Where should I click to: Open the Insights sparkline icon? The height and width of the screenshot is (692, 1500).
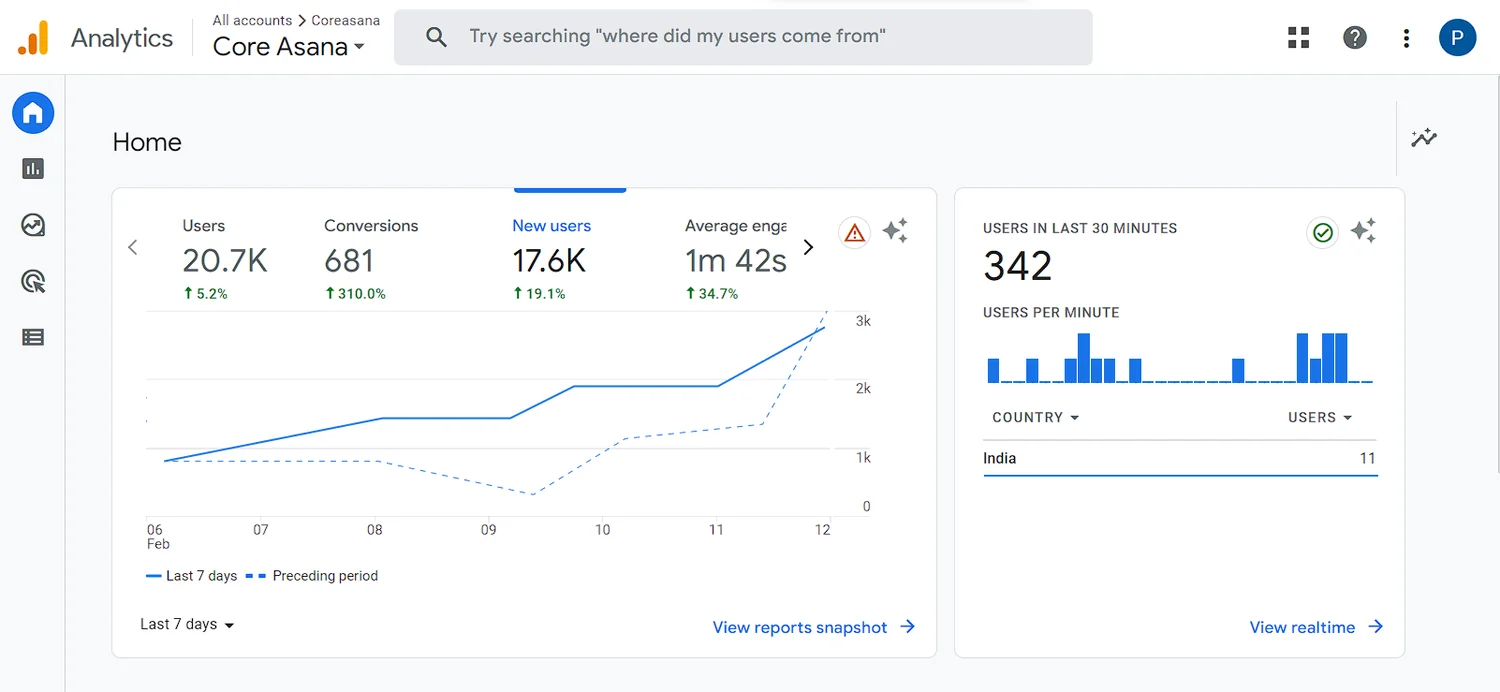(1424, 138)
